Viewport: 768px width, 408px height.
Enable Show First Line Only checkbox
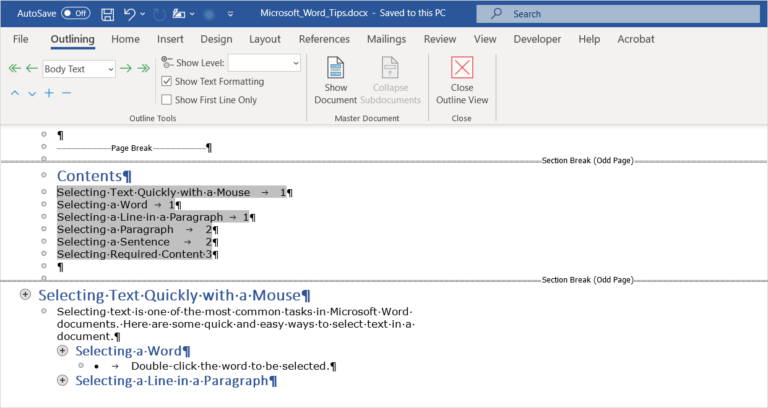(x=167, y=100)
